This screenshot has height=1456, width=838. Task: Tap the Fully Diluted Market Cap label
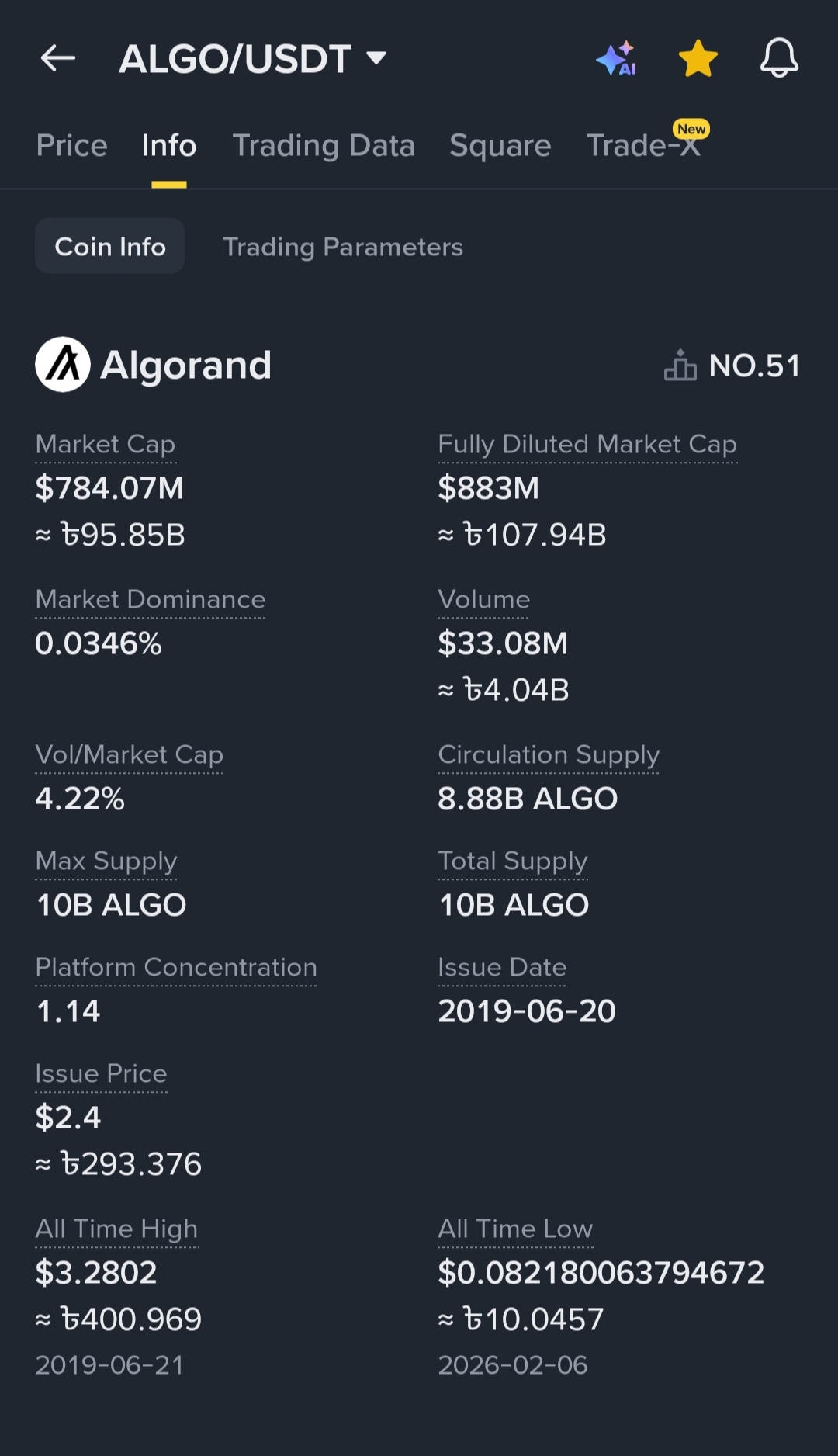point(587,444)
